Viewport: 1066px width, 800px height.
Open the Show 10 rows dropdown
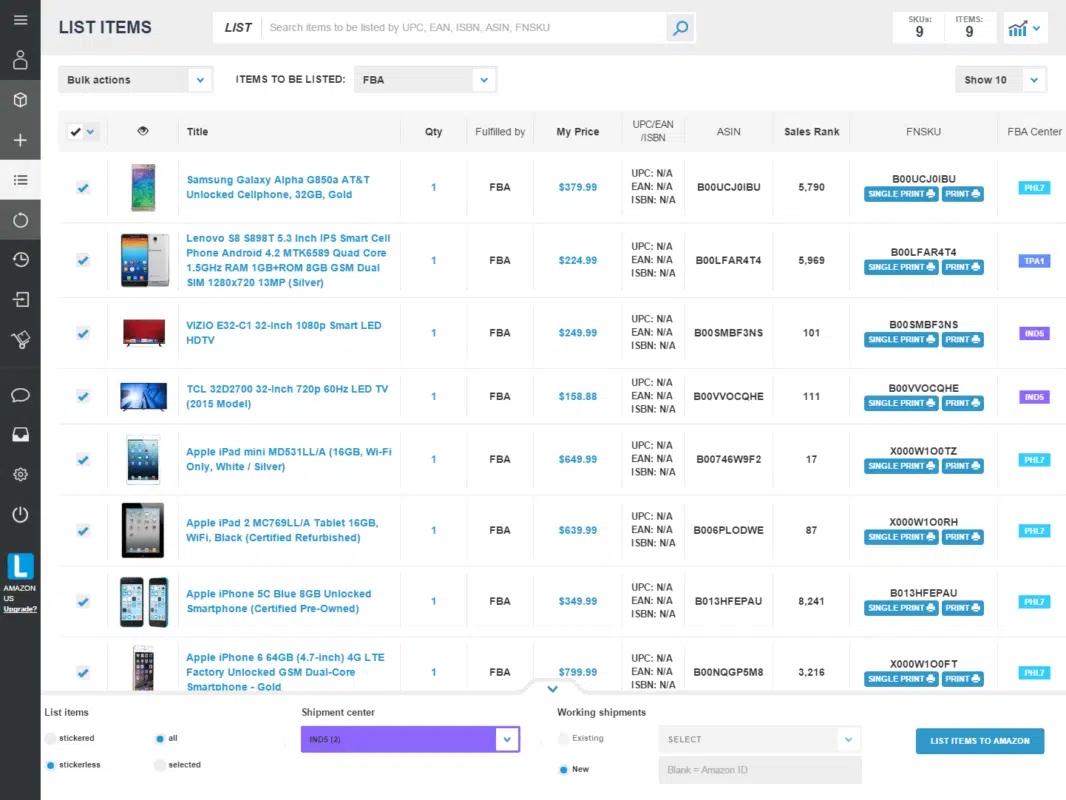(1000, 80)
